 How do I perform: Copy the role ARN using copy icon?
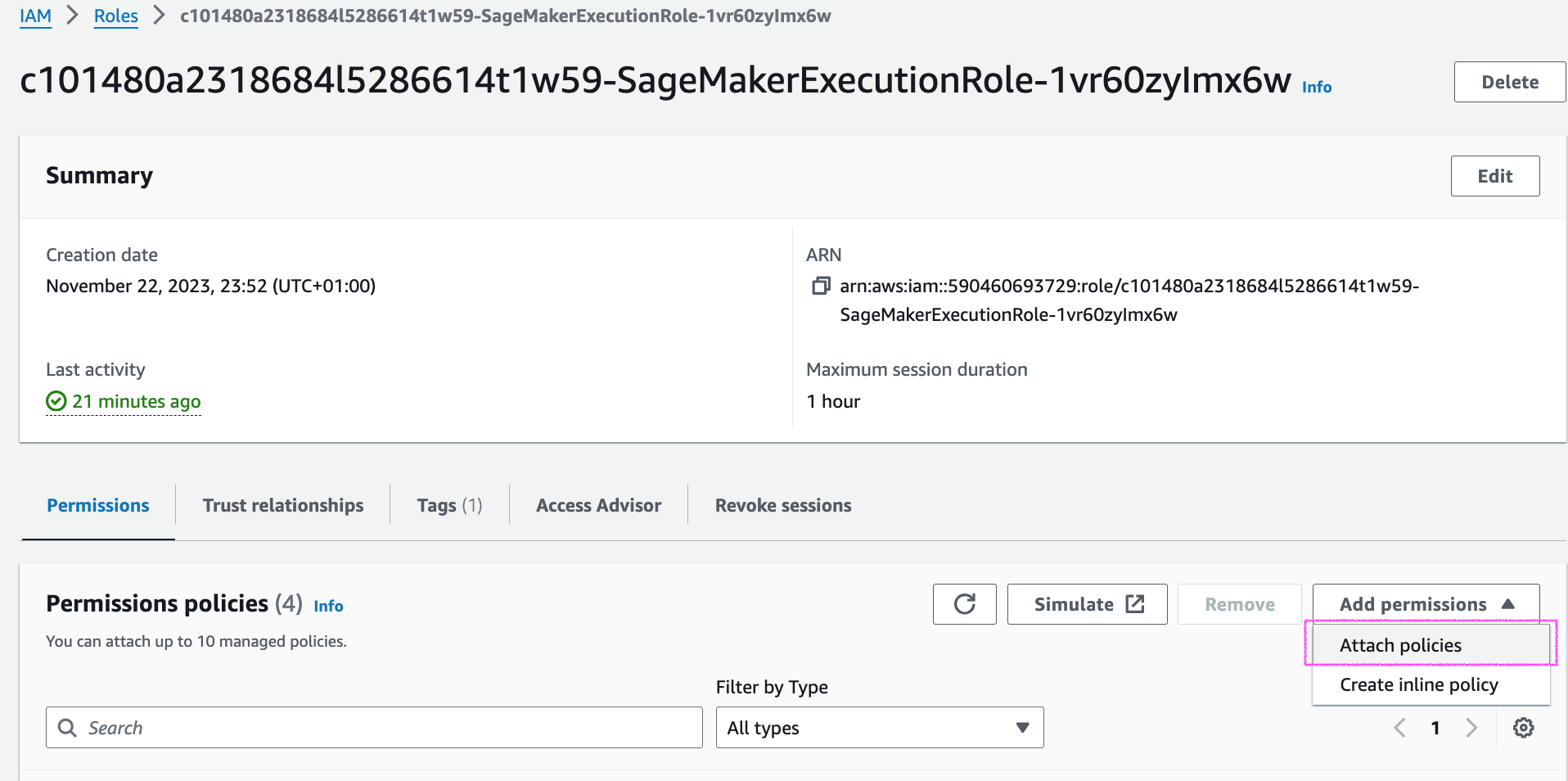pos(820,286)
